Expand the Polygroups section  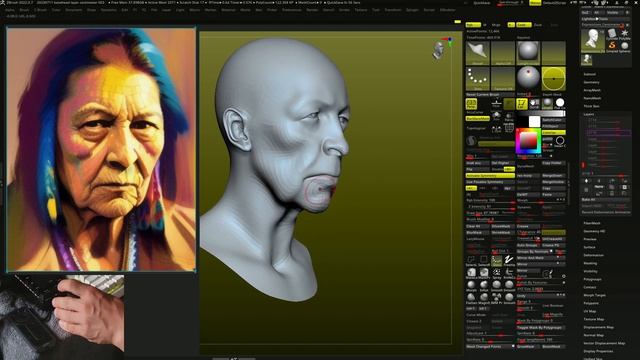(x=592, y=279)
